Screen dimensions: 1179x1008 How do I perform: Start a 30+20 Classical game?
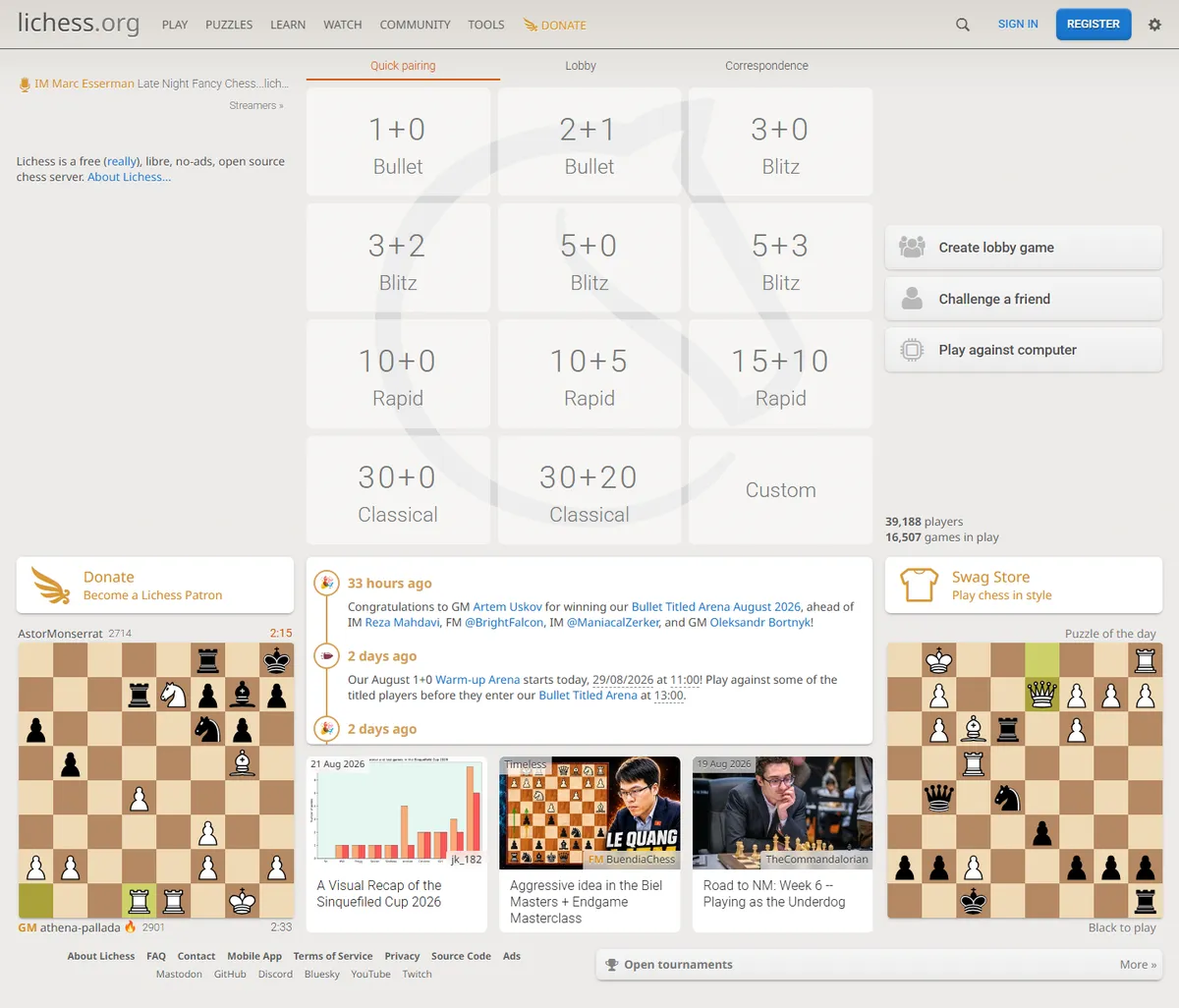(x=589, y=490)
